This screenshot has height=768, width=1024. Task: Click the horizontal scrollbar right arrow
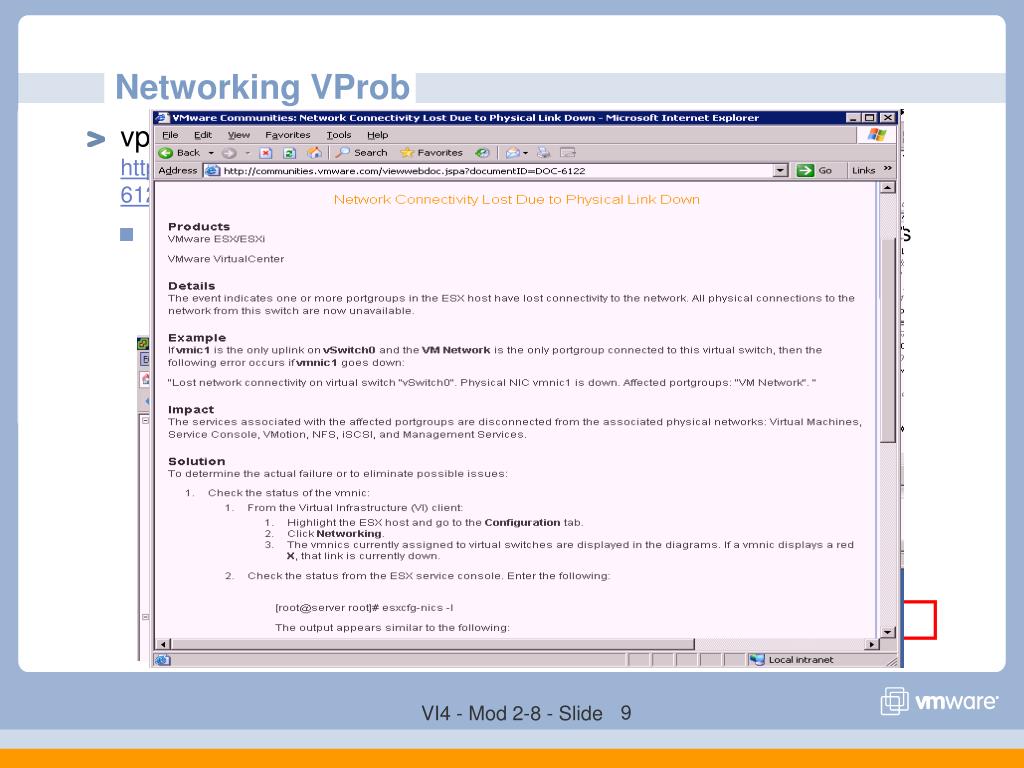(871, 644)
